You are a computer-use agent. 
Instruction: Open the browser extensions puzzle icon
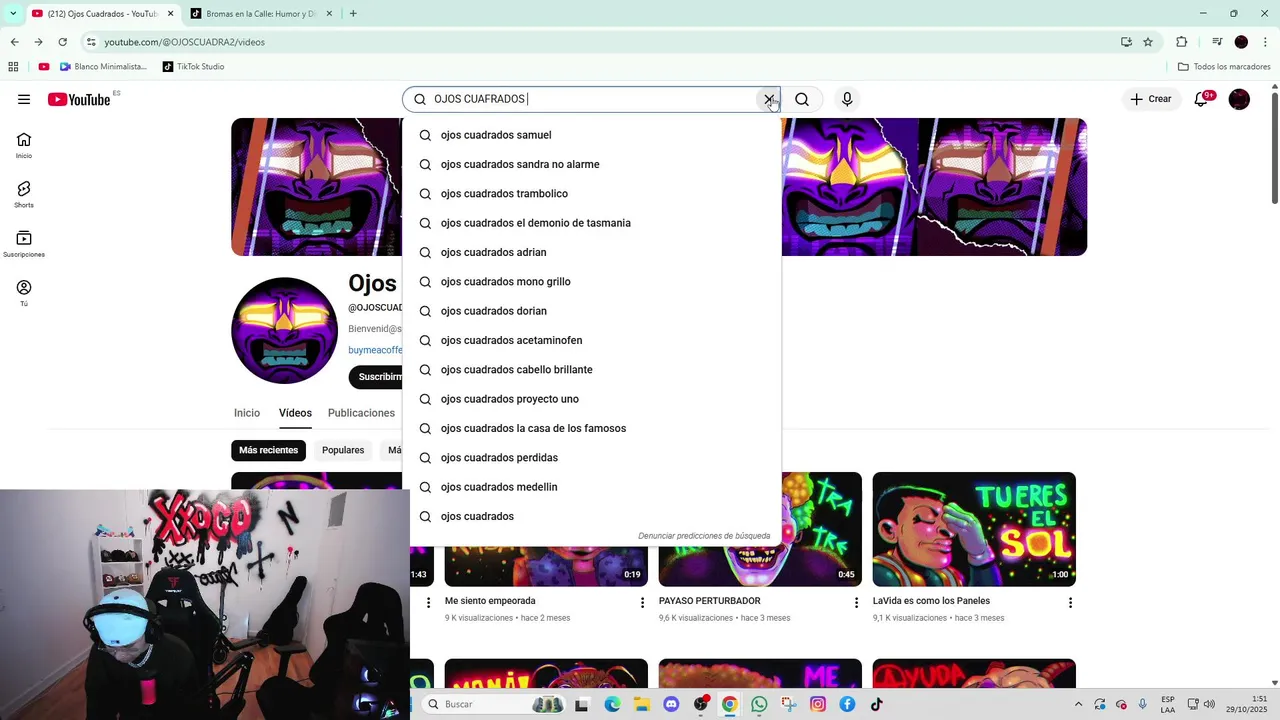[1181, 42]
